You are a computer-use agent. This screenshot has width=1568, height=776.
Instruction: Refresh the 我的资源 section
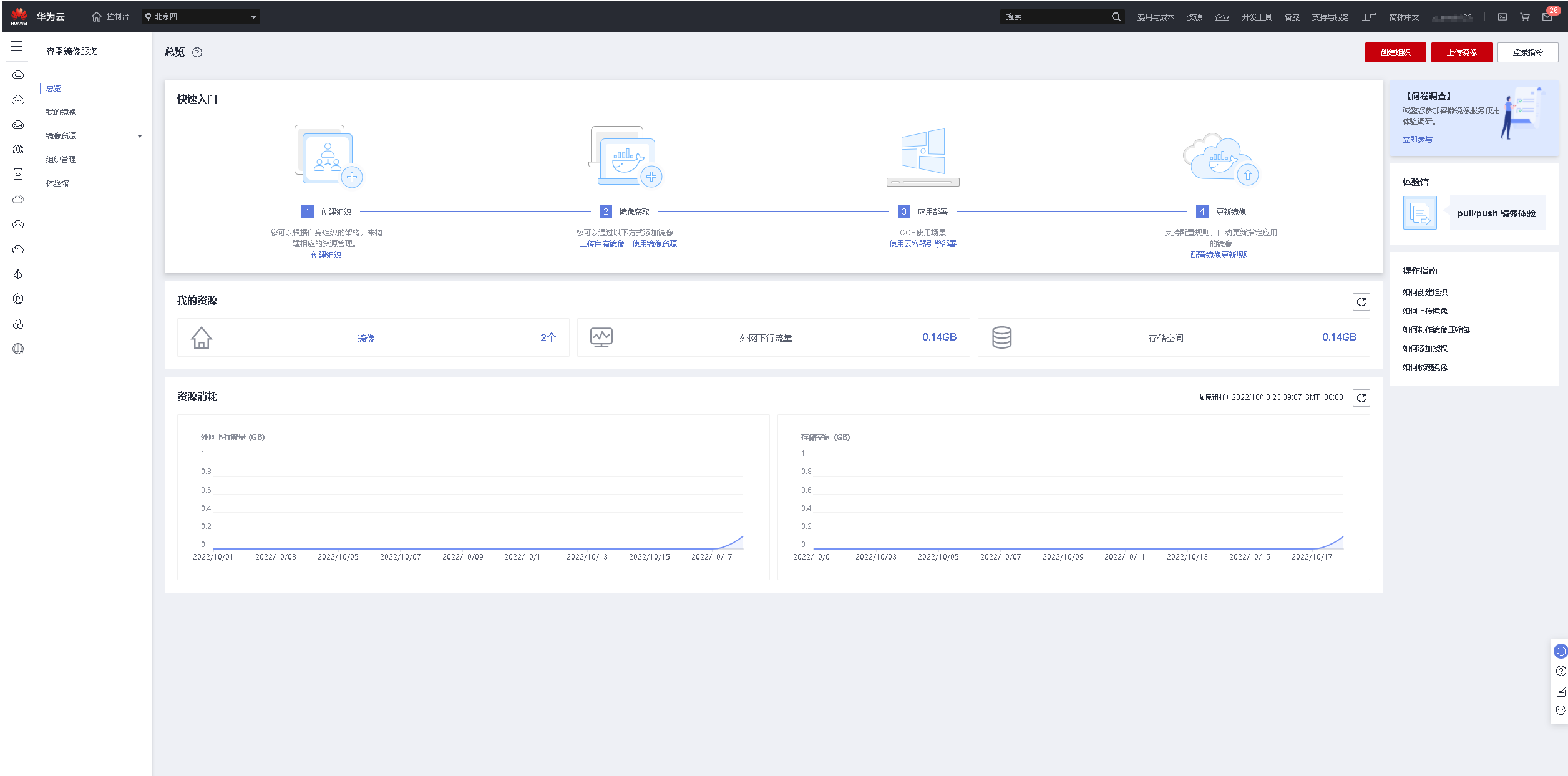click(x=1361, y=302)
